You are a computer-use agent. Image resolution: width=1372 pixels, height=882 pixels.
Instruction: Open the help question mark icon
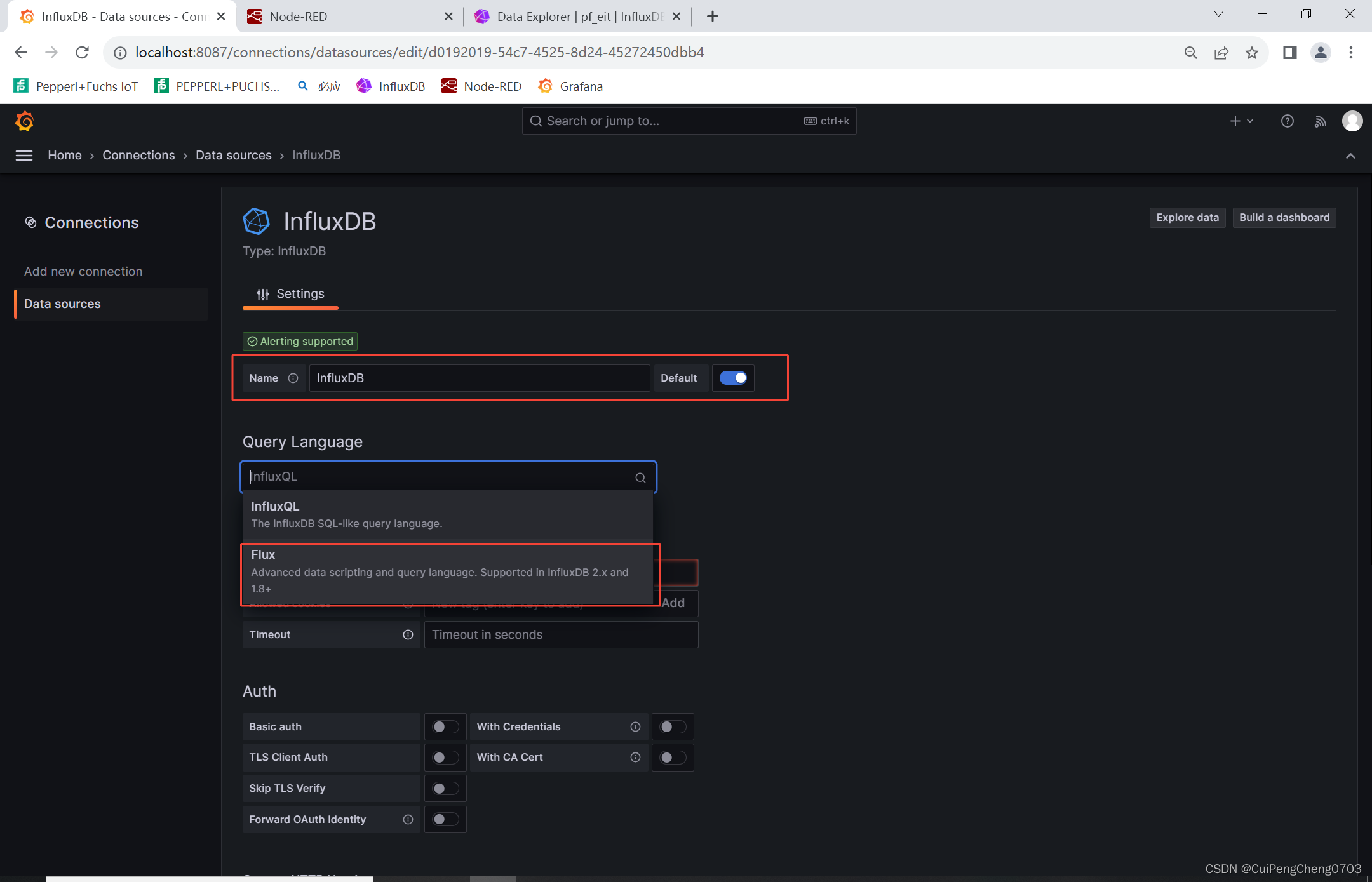pyautogui.click(x=1288, y=121)
